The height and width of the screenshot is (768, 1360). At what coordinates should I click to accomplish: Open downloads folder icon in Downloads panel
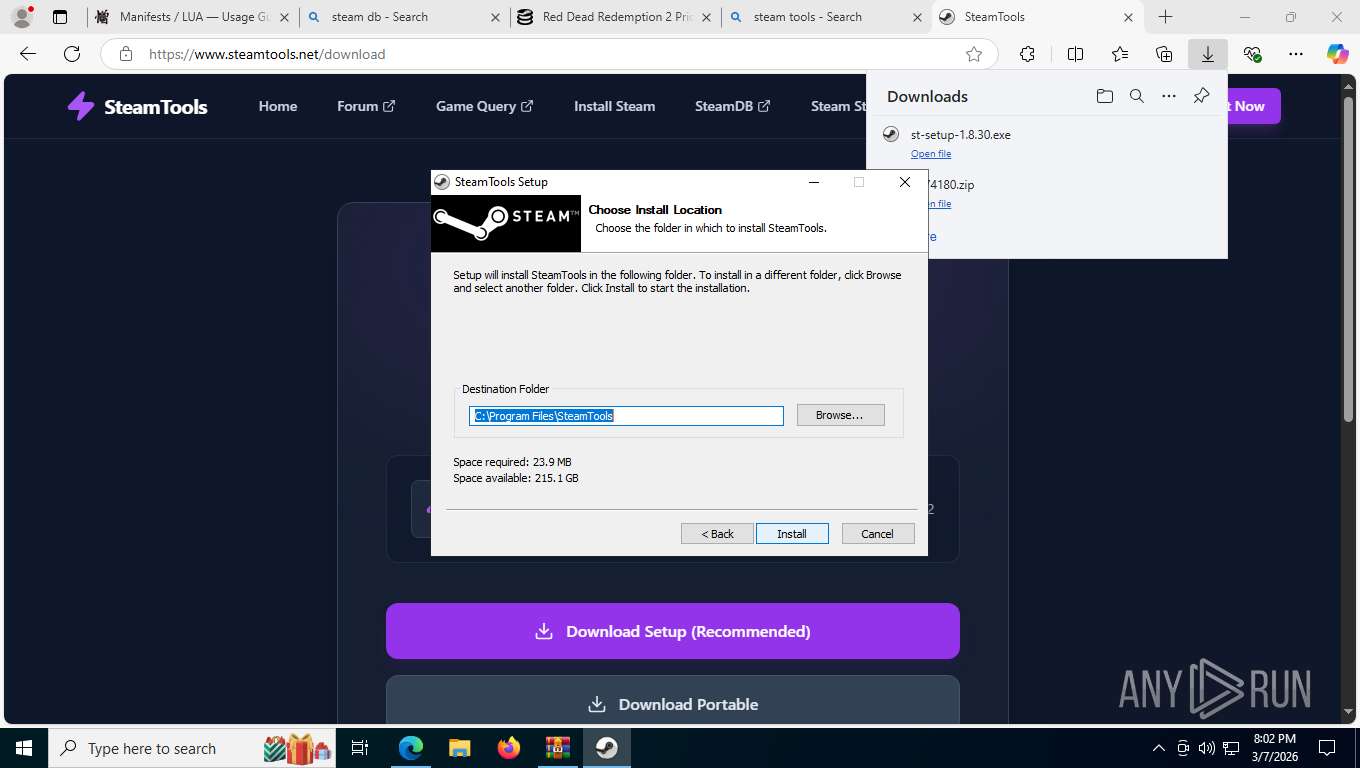tap(1104, 96)
